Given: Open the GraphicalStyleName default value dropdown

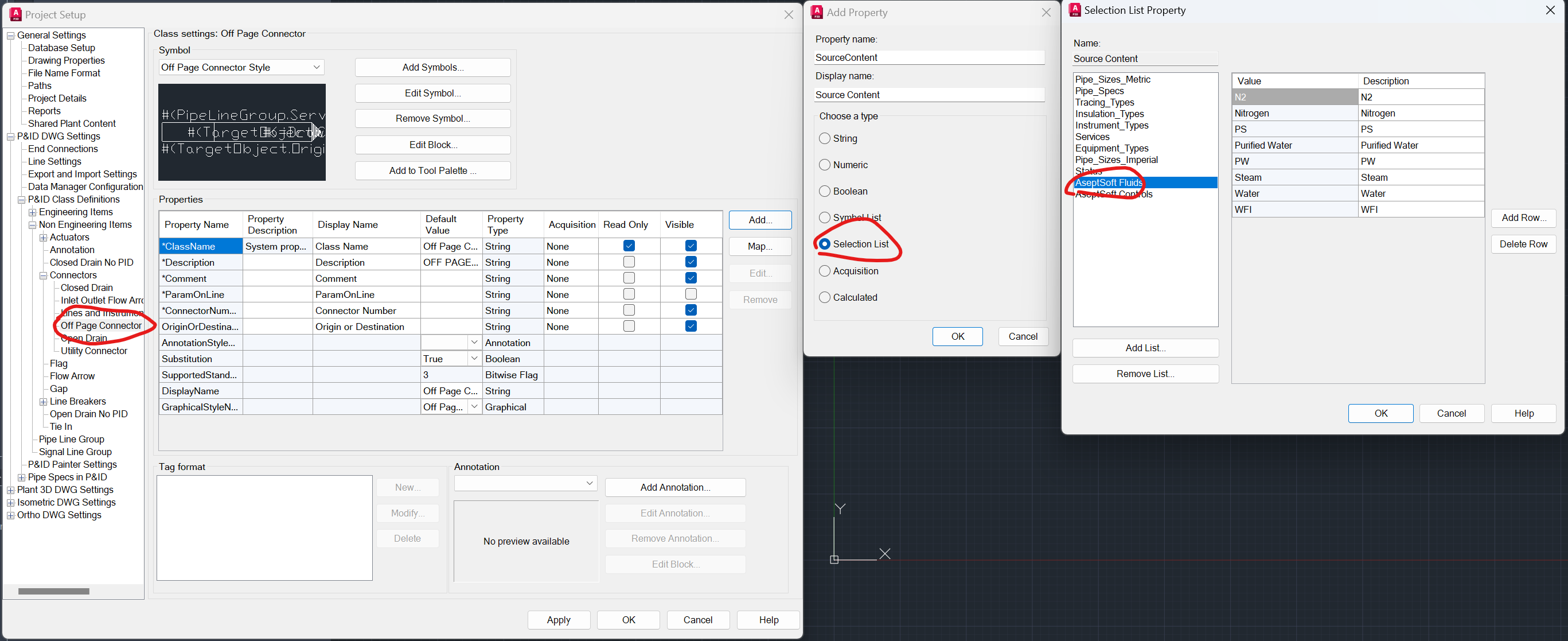Looking at the screenshot, I should [474, 406].
